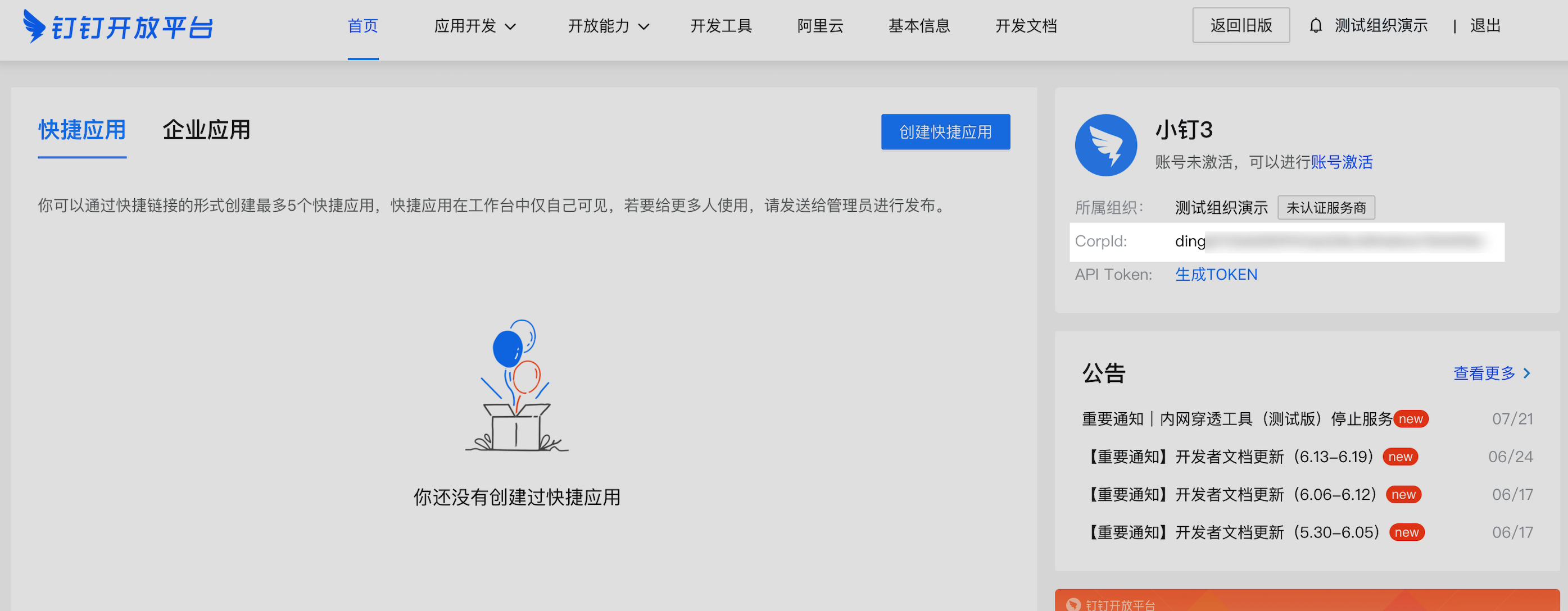The width and height of the screenshot is (1568, 611).
Task: Open the 首页 navigation item
Action: tap(363, 26)
